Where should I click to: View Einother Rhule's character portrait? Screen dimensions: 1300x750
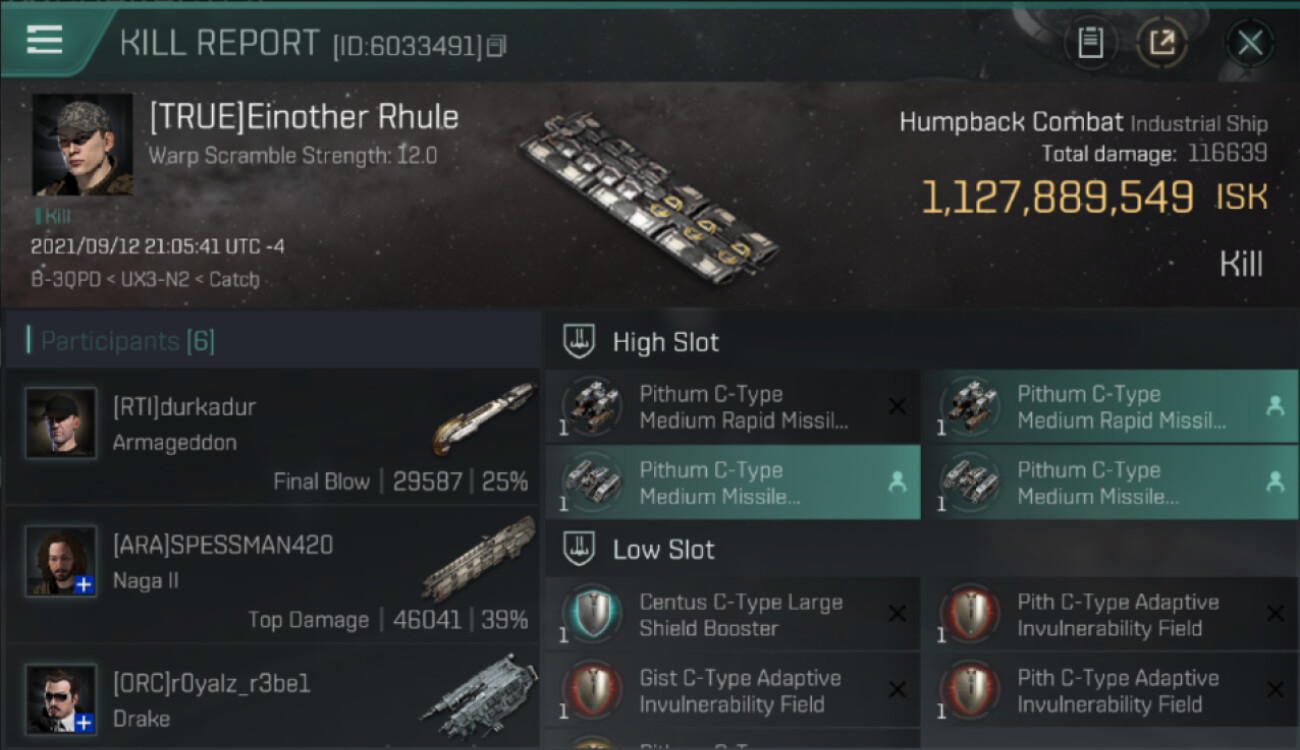(x=82, y=145)
